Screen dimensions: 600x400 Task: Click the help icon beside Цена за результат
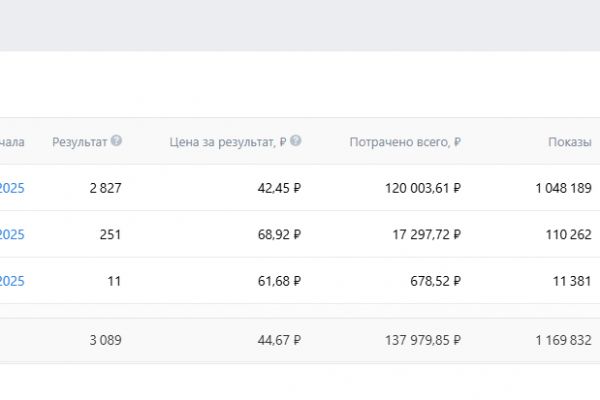[296, 142]
